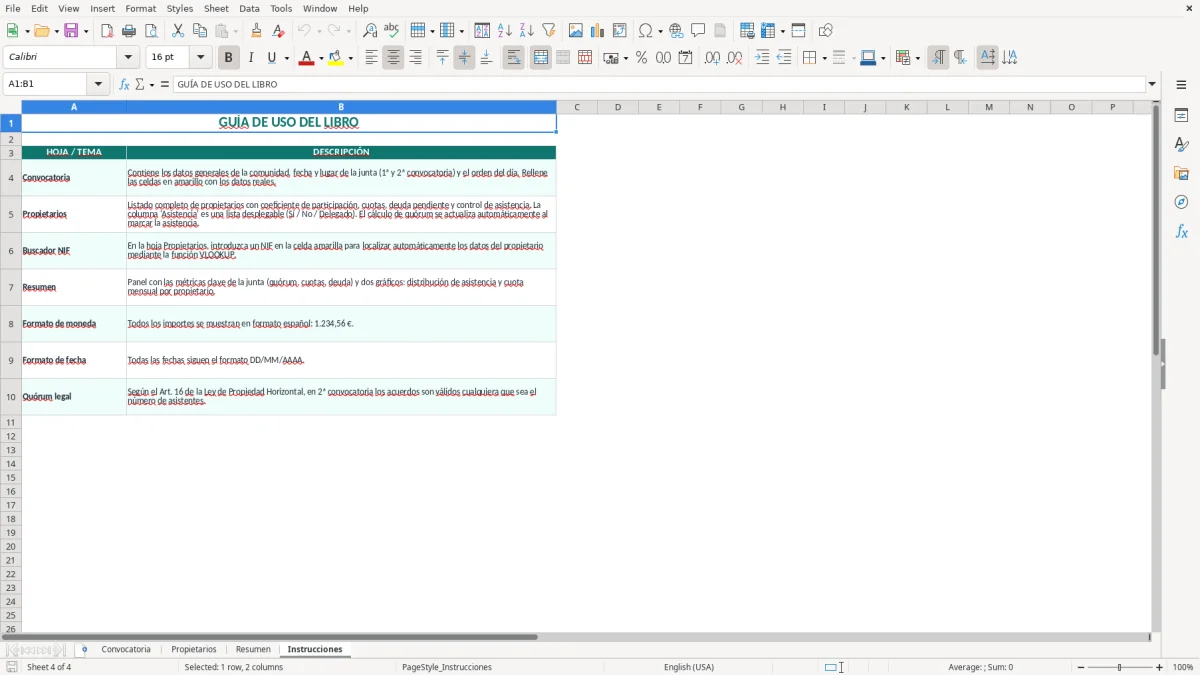
Task: Open the sidebar Styles panel
Action: pyautogui.click(x=1181, y=144)
